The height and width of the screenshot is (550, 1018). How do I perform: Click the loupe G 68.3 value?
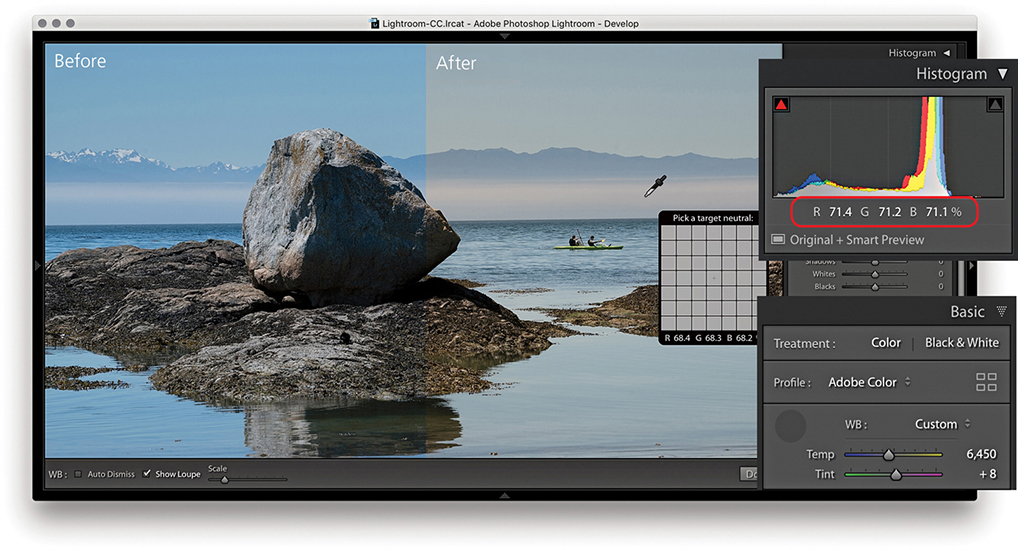pos(708,338)
